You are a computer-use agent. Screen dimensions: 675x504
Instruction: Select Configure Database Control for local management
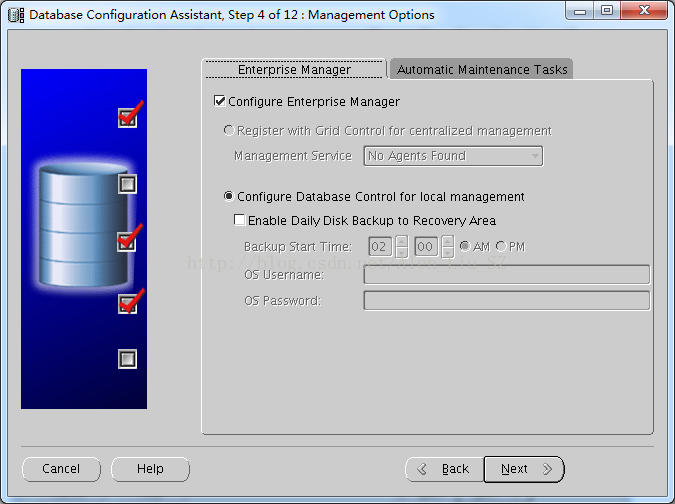pyautogui.click(x=229, y=196)
